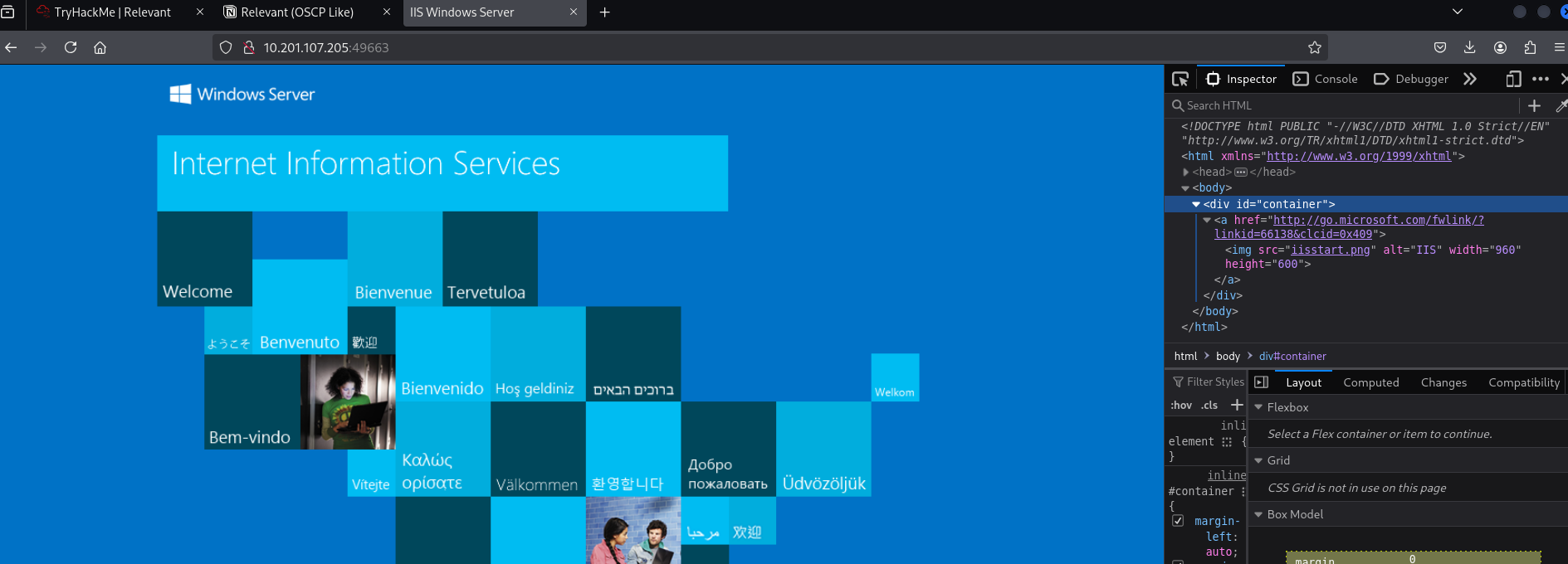Bookmark this page with the star icon
Viewport: 1568px width, 564px height.
[x=1314, y=47]
